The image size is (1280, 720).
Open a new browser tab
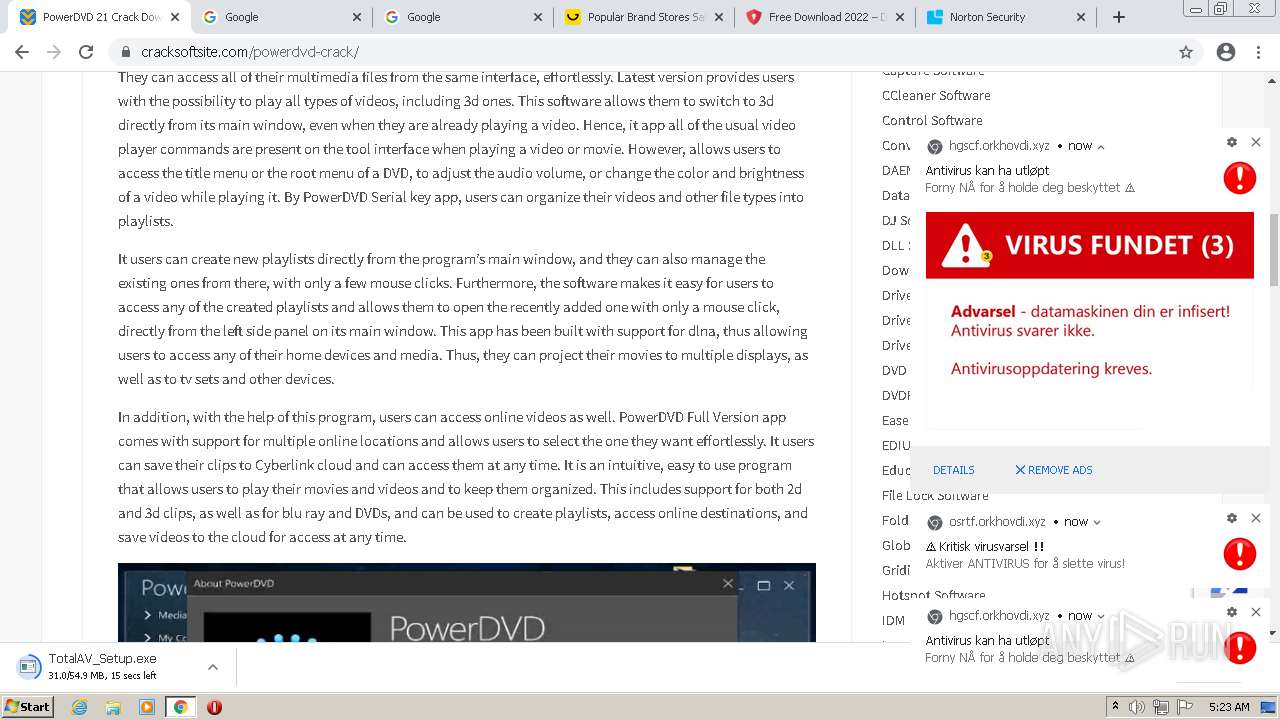(x=1119, y=17)
